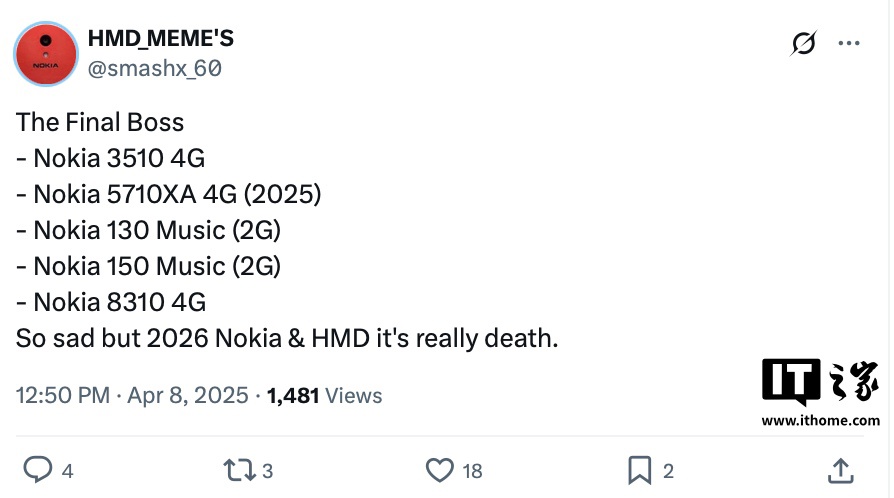894x498 pixels.
Task: Expand the three-dot more options menu
Action: click(848, 44)
